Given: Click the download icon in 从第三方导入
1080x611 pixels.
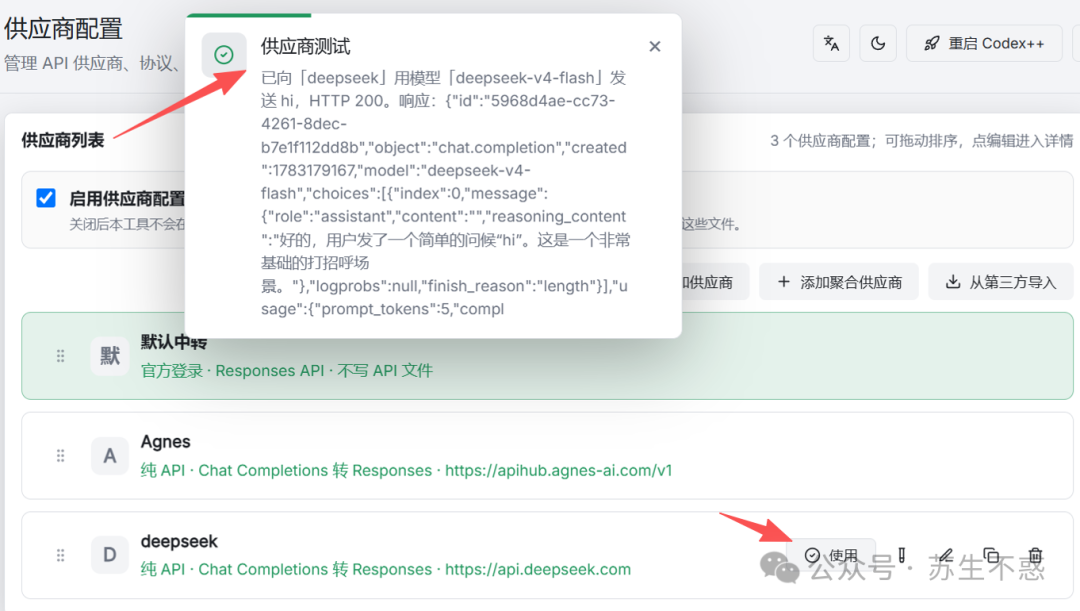Looking at the screenshot, I should 953,282.
